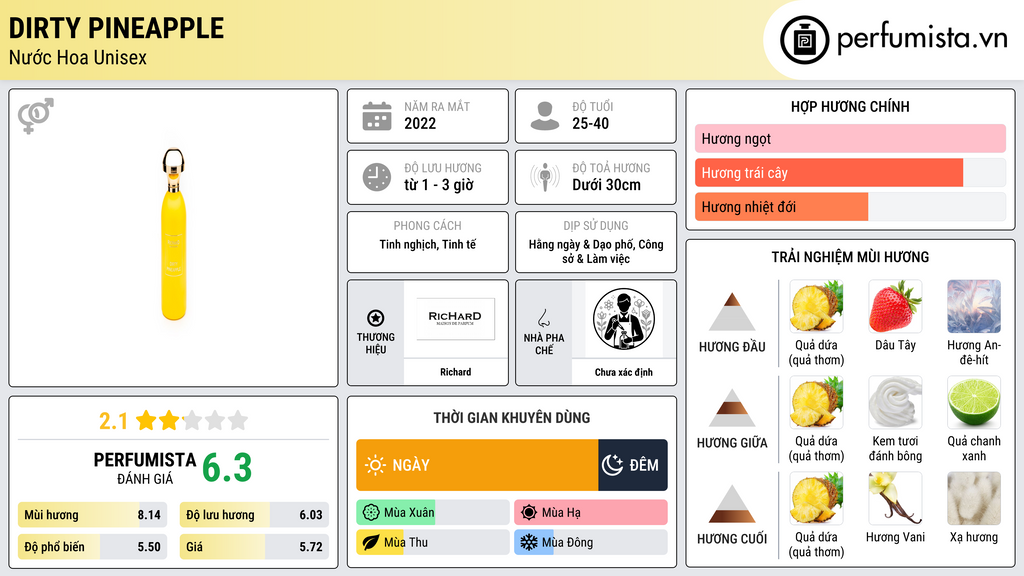The image size is (1024, 576).
Task: Select the Xạ hương musk note
Action: [x=974, y=498]
